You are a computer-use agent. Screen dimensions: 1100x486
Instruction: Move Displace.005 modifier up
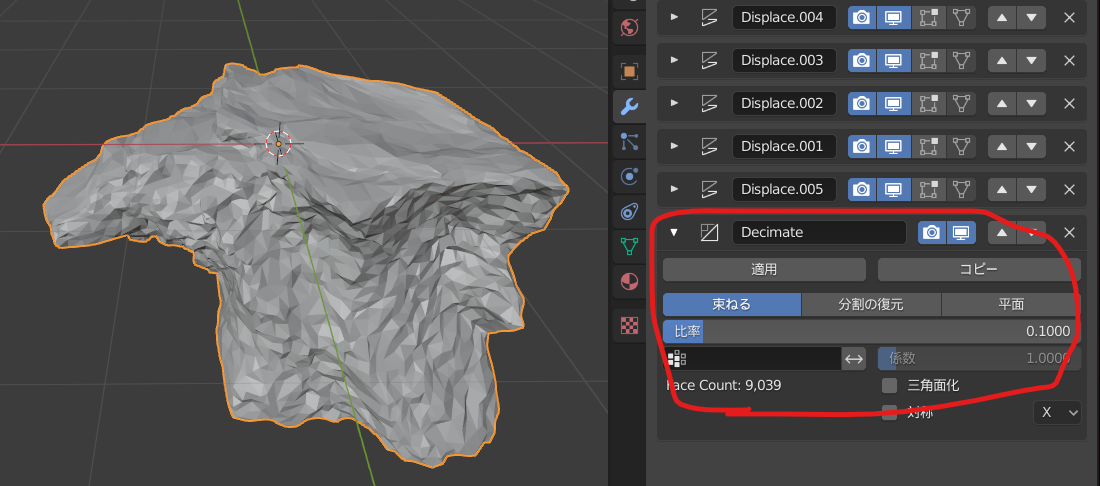click(x=1002, y=189)
